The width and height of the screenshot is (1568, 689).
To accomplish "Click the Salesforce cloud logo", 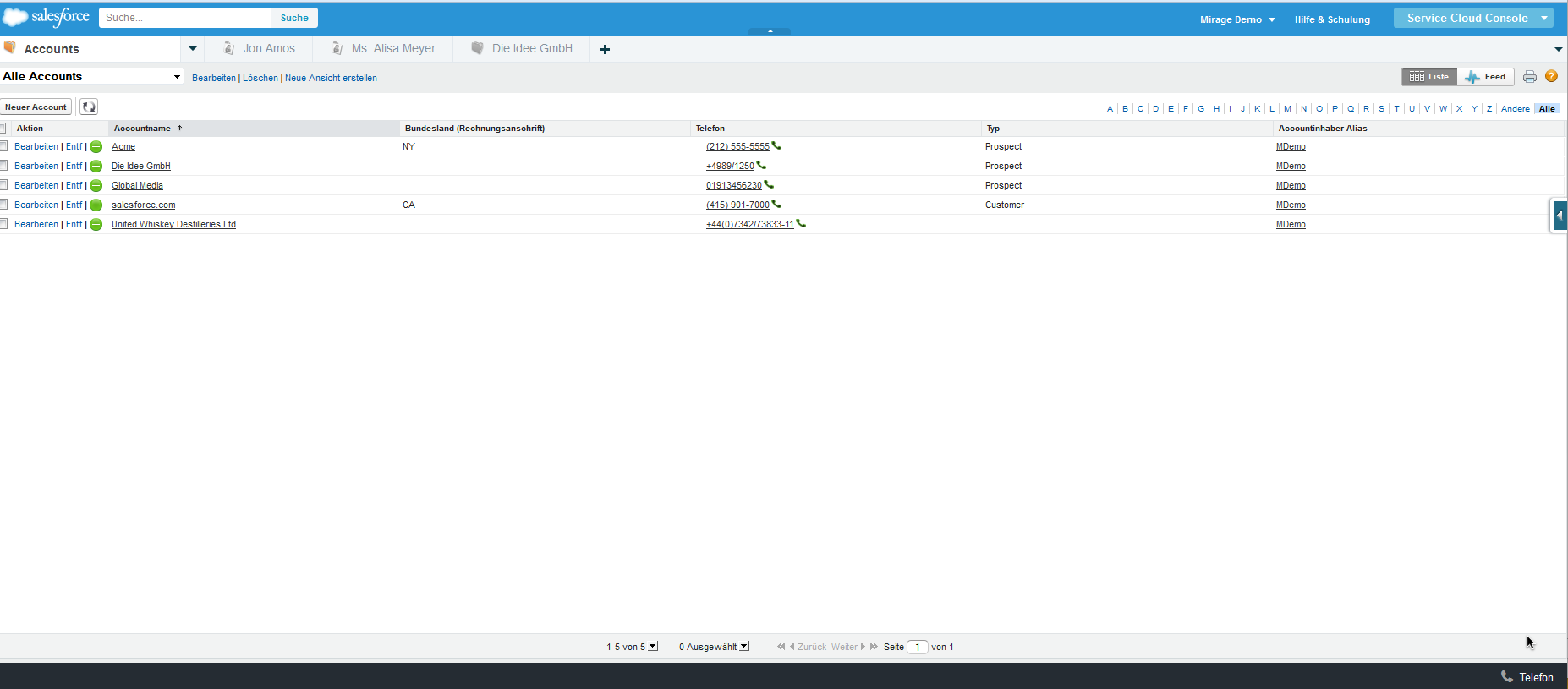I will coord(47,17).
